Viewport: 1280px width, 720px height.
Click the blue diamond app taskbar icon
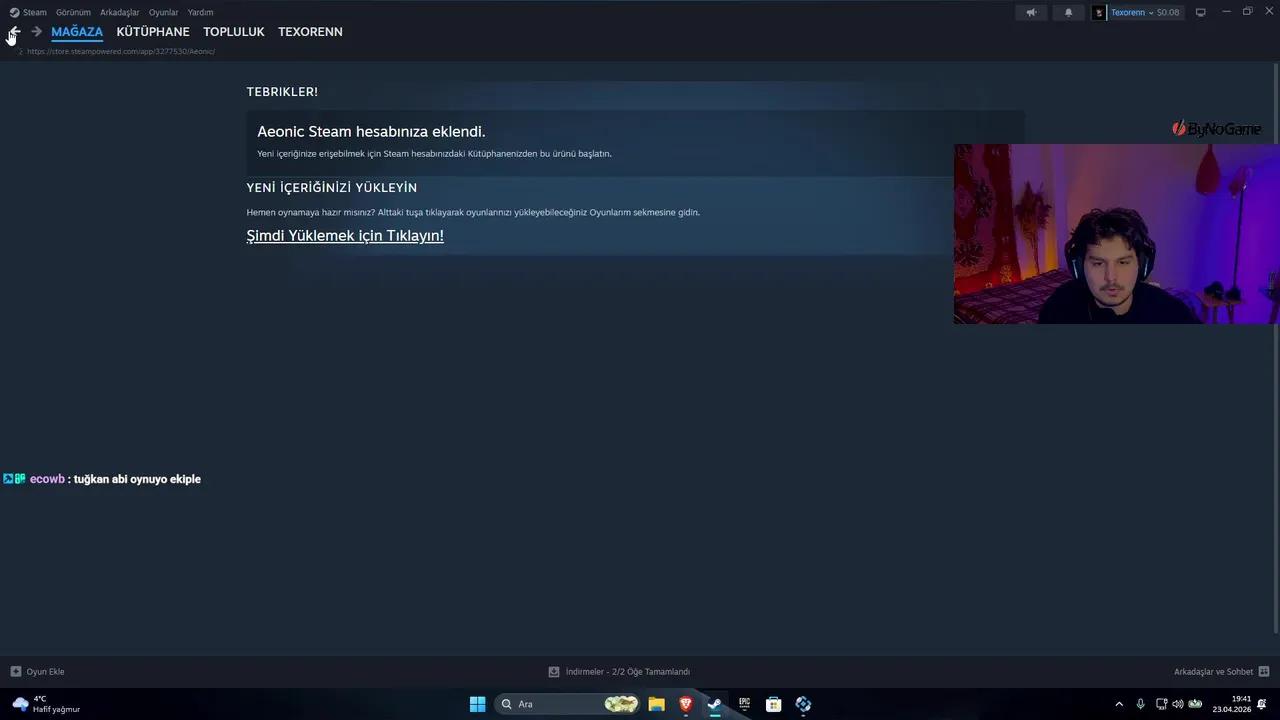(x=803, y=704)
